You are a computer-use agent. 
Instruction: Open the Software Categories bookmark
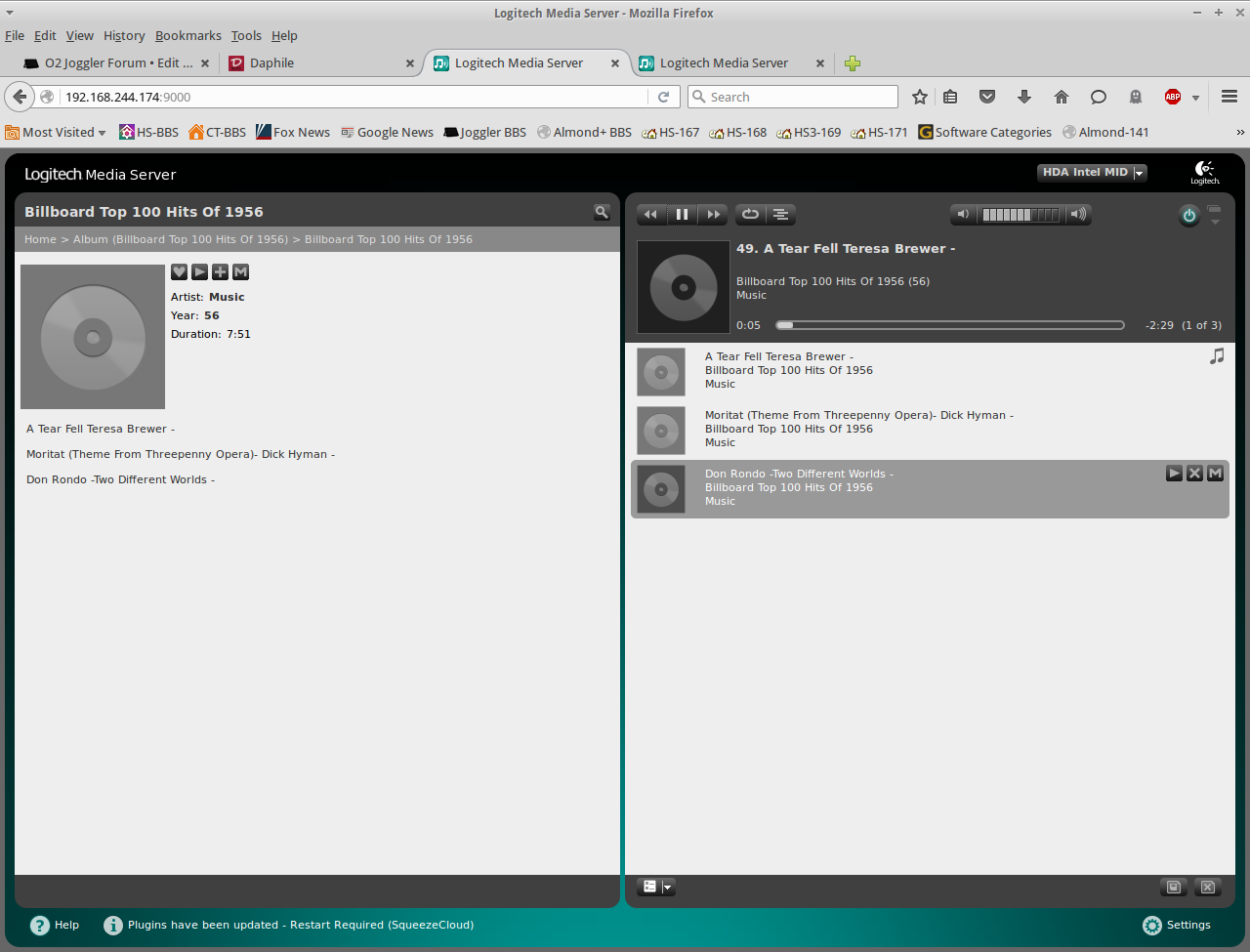tap(984, 133)
